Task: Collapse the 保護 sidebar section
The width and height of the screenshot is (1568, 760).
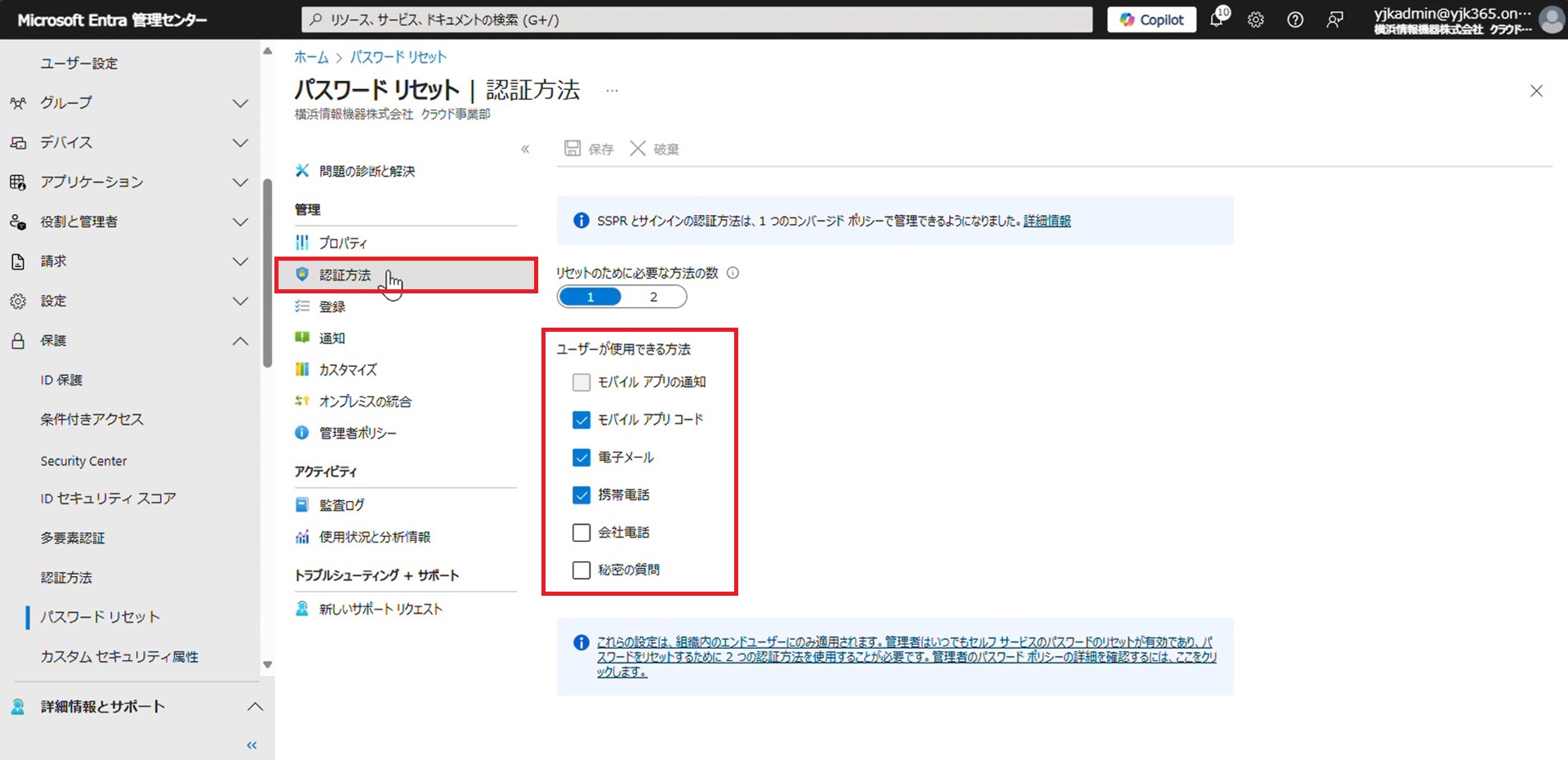Action: [240, 341]
